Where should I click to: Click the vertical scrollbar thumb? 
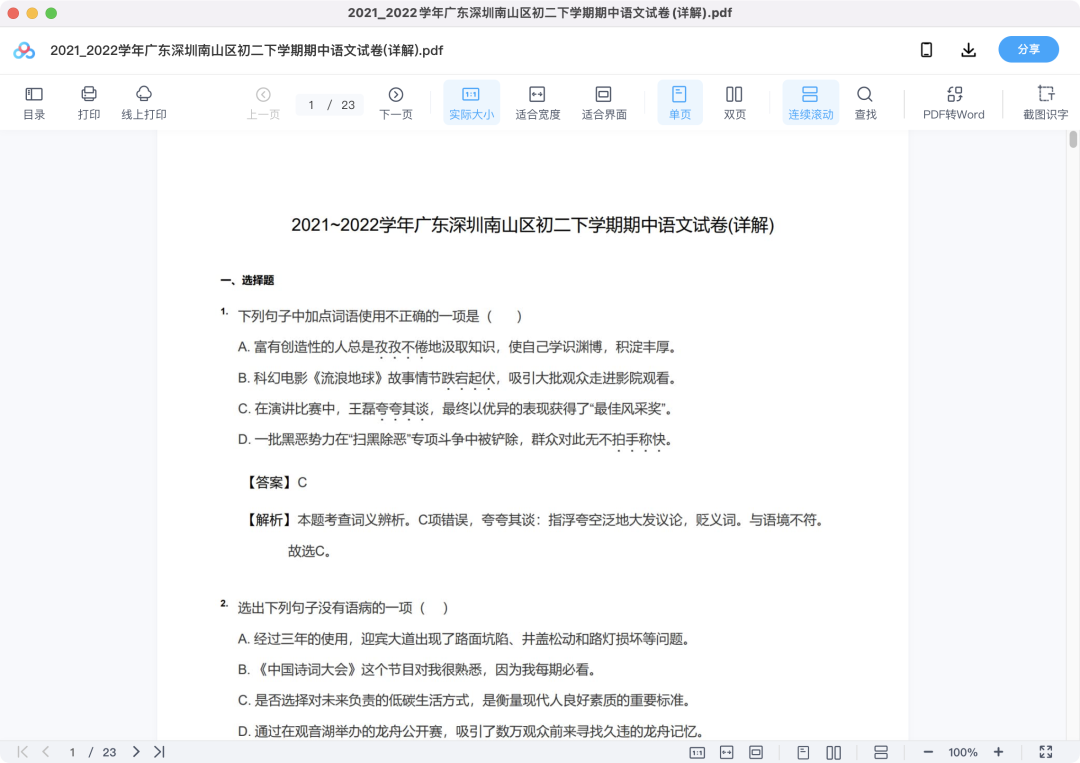pos(1072,140)
